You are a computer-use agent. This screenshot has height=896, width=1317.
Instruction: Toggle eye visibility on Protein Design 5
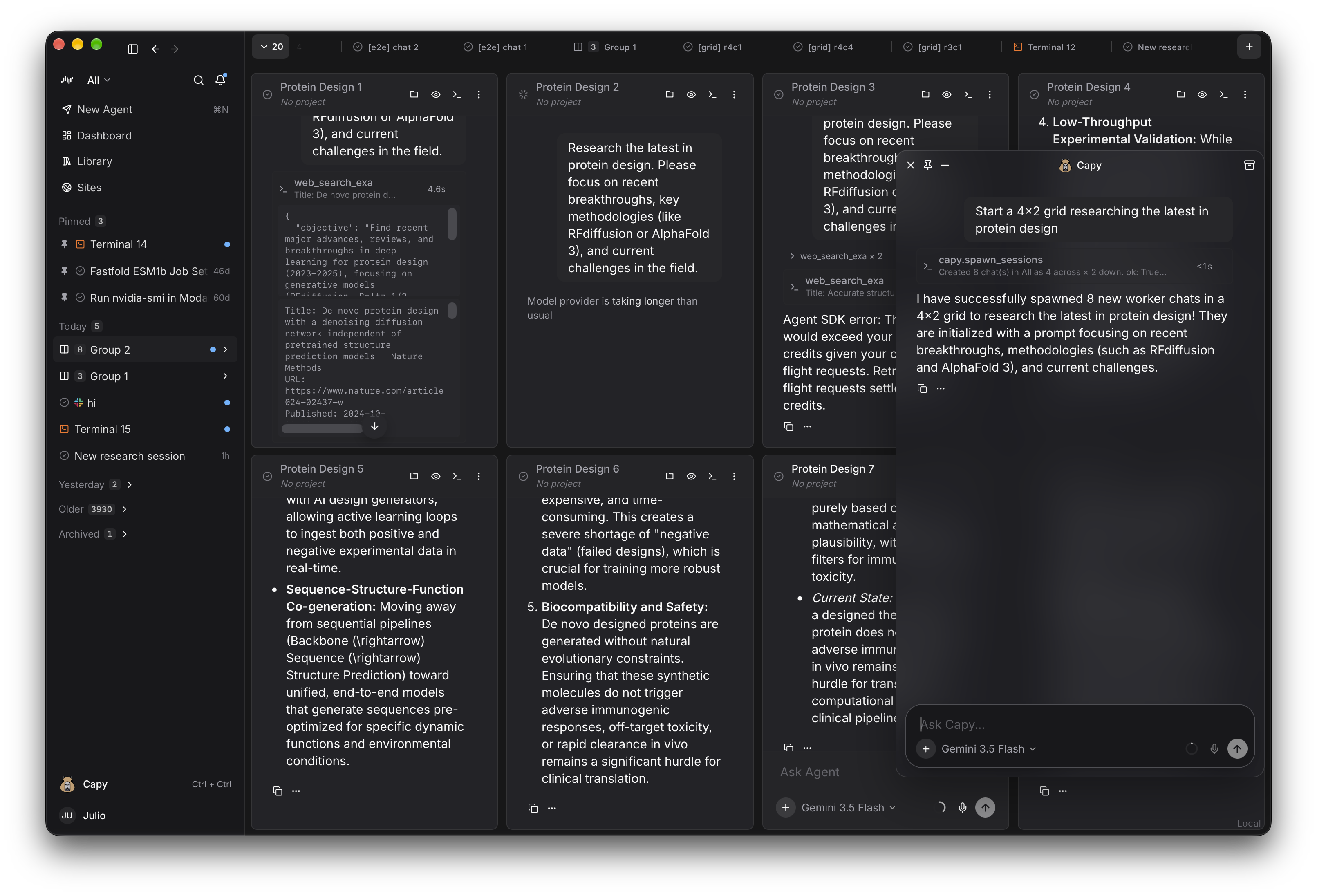pyautogui.click(x=436, y=476)
